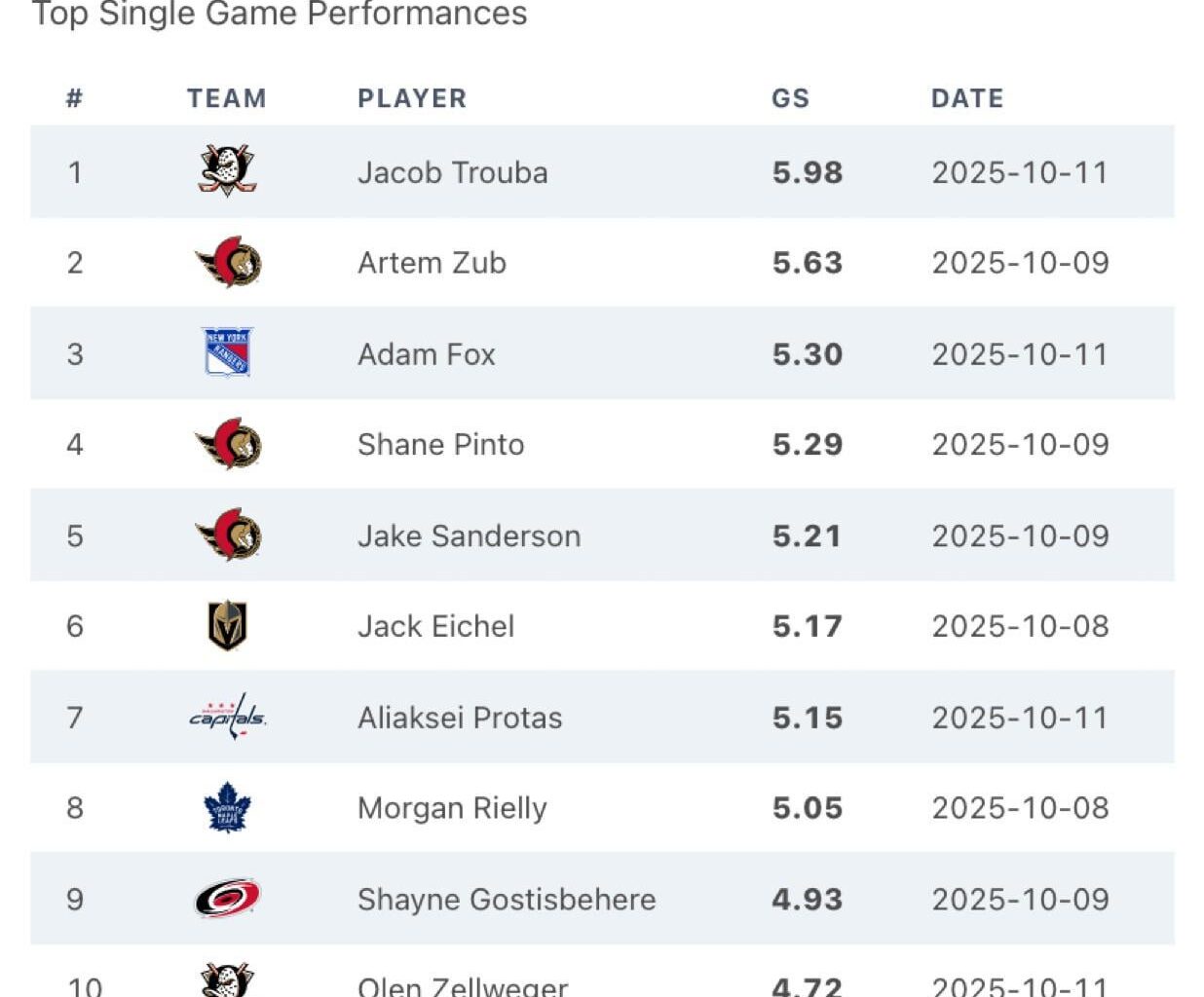The width and height of the screenshot is (1204, 997).
Task: Click the PLAYER column header
Action: point(411,97)
